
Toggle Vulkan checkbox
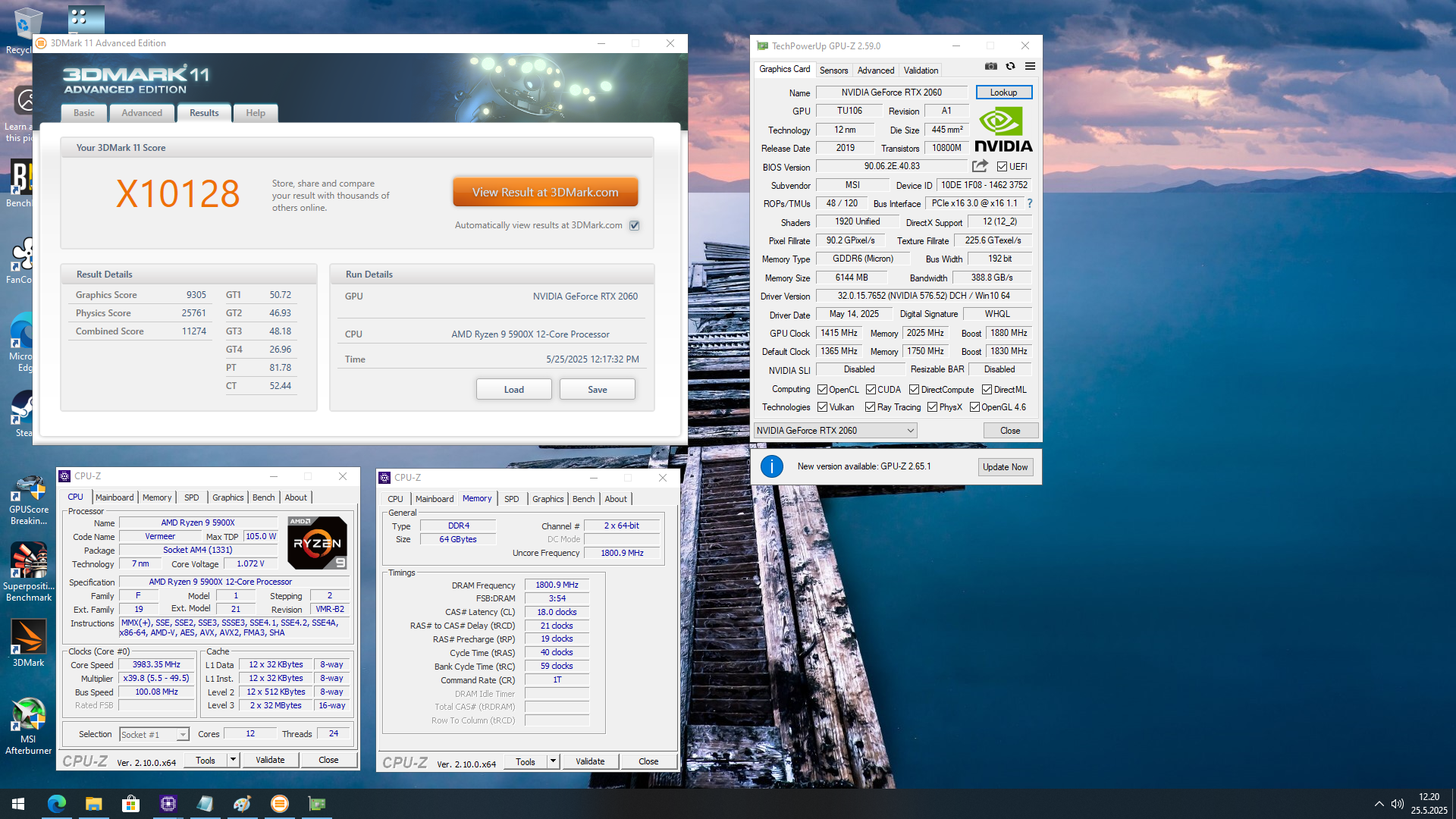822,407
